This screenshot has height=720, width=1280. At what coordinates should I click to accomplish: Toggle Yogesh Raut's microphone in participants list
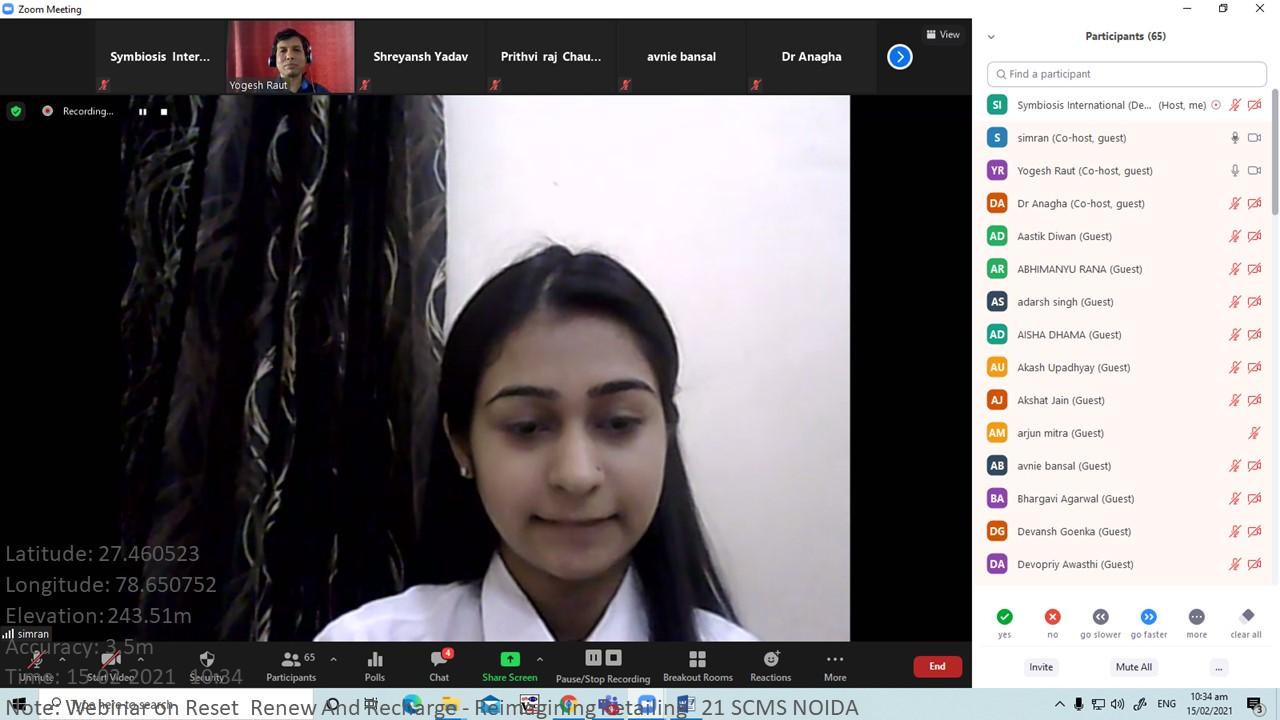click(x=1235, y=171)
